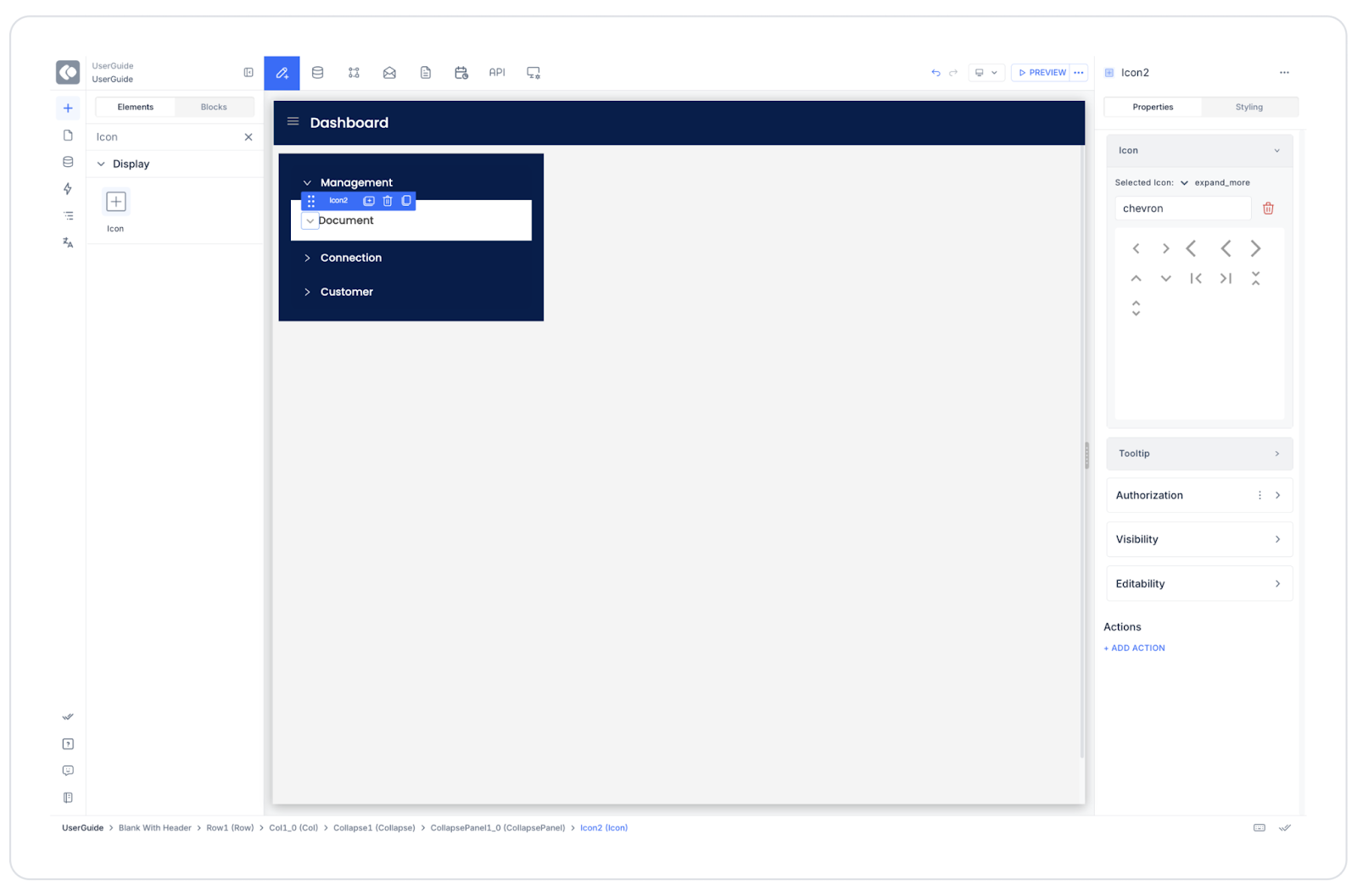Click the undo arrow

coord(935,73)
